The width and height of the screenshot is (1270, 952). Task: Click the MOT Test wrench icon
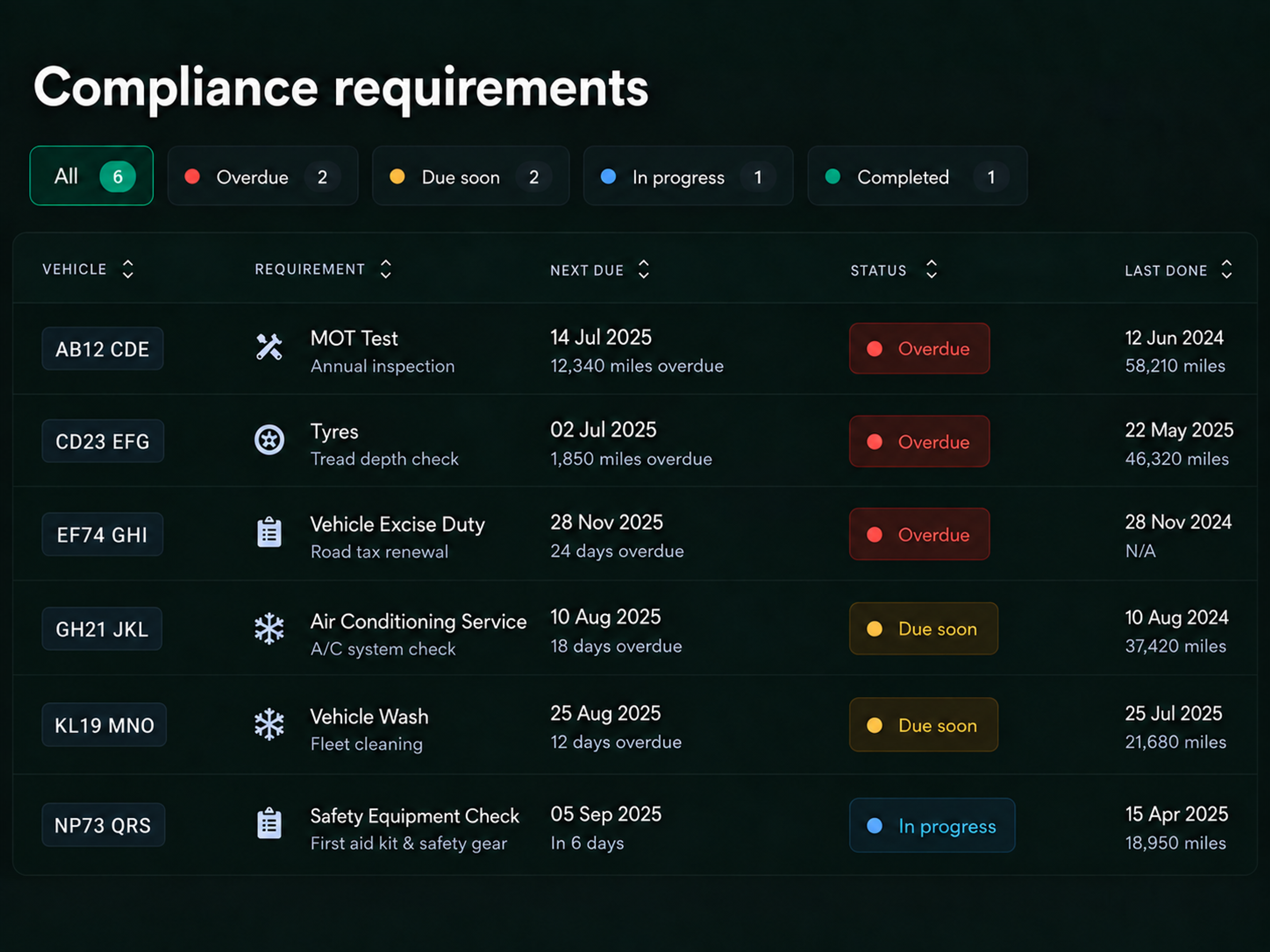tap(269, 347)
